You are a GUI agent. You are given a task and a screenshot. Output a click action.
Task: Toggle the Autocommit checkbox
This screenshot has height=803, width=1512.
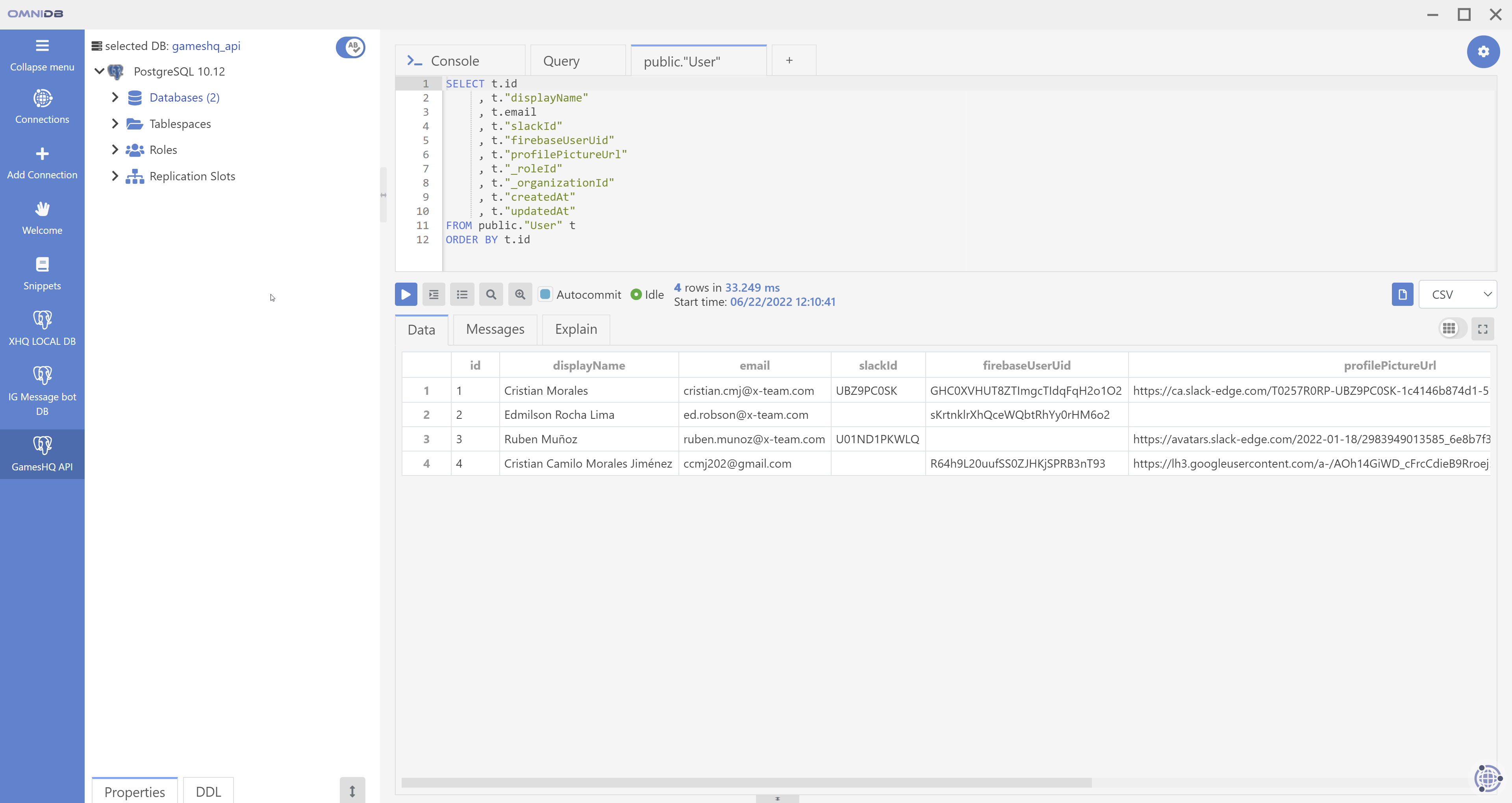pyautogui.click(x=545, y=294)
